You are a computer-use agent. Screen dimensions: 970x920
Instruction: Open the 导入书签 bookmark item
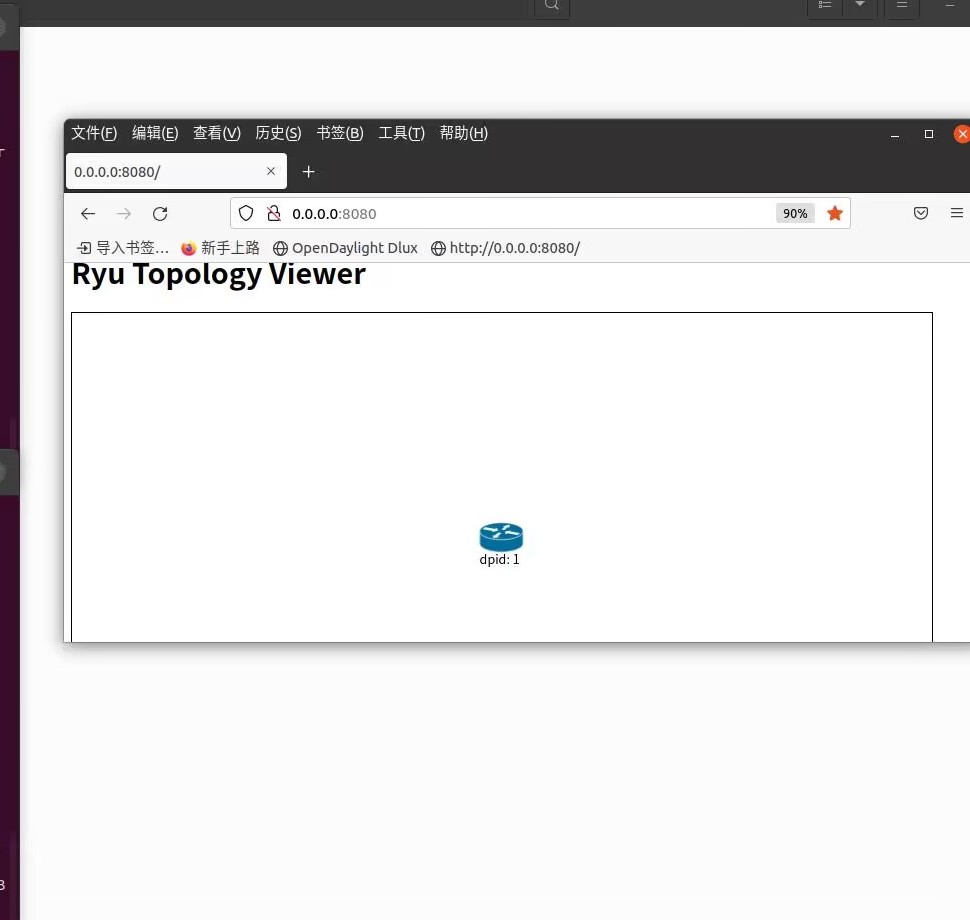[x=122, y=248]
